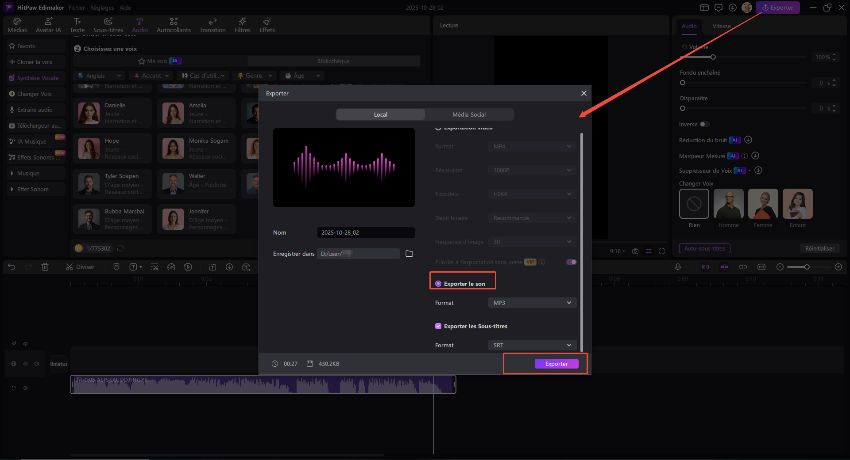Open the MP3 audio format dropdown

pyautogui.click(x=532, y=302)
